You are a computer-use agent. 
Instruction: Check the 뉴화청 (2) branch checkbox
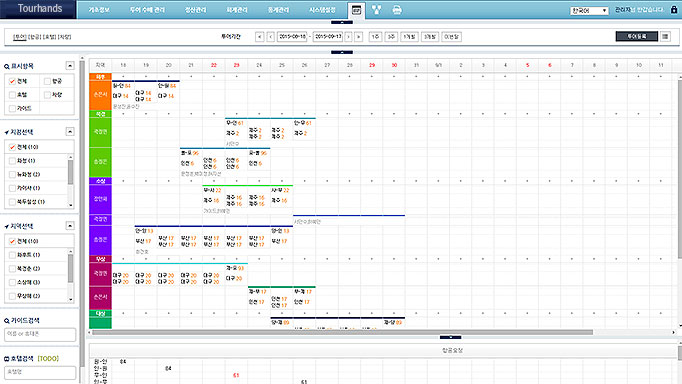(12, 174)
